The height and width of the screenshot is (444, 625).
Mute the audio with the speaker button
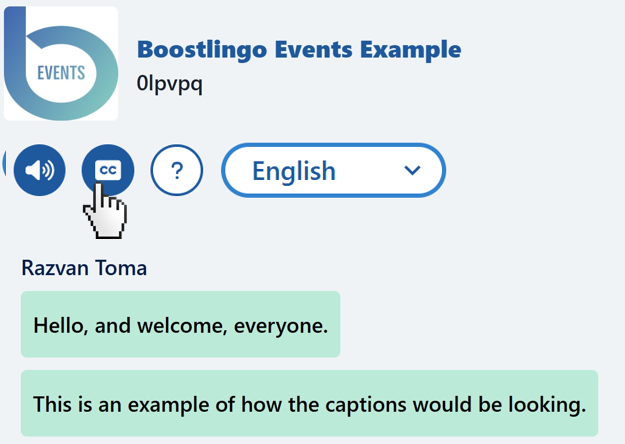point(39,170)
